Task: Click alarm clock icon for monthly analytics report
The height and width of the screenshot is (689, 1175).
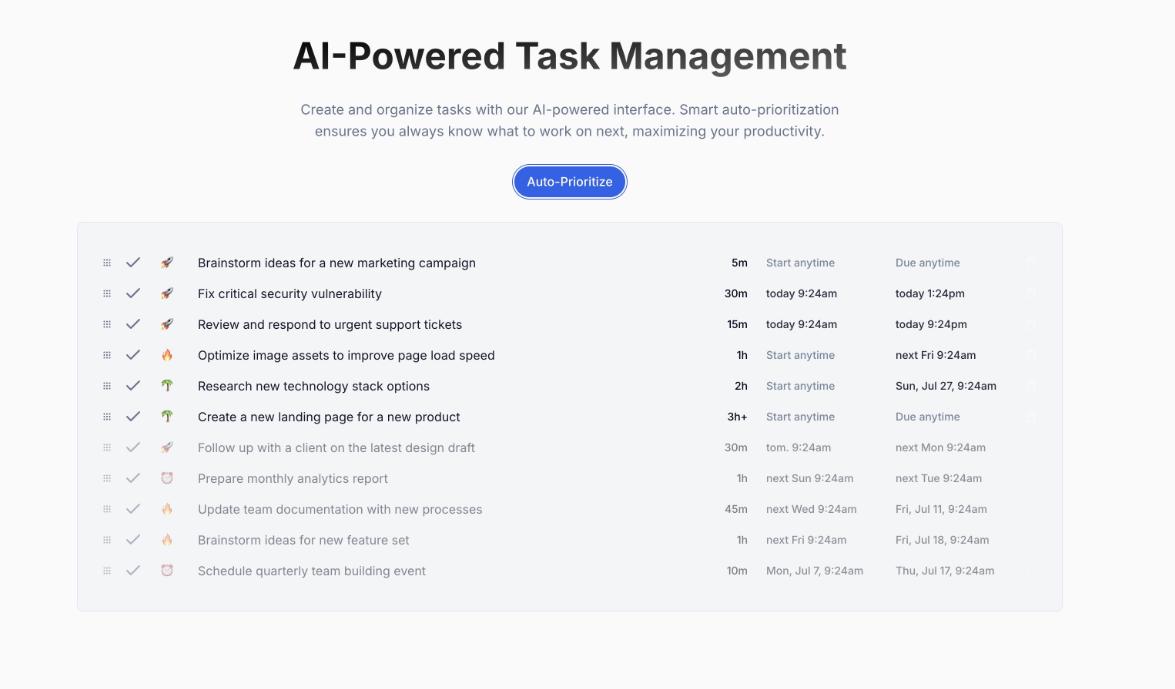Action: 167,478
